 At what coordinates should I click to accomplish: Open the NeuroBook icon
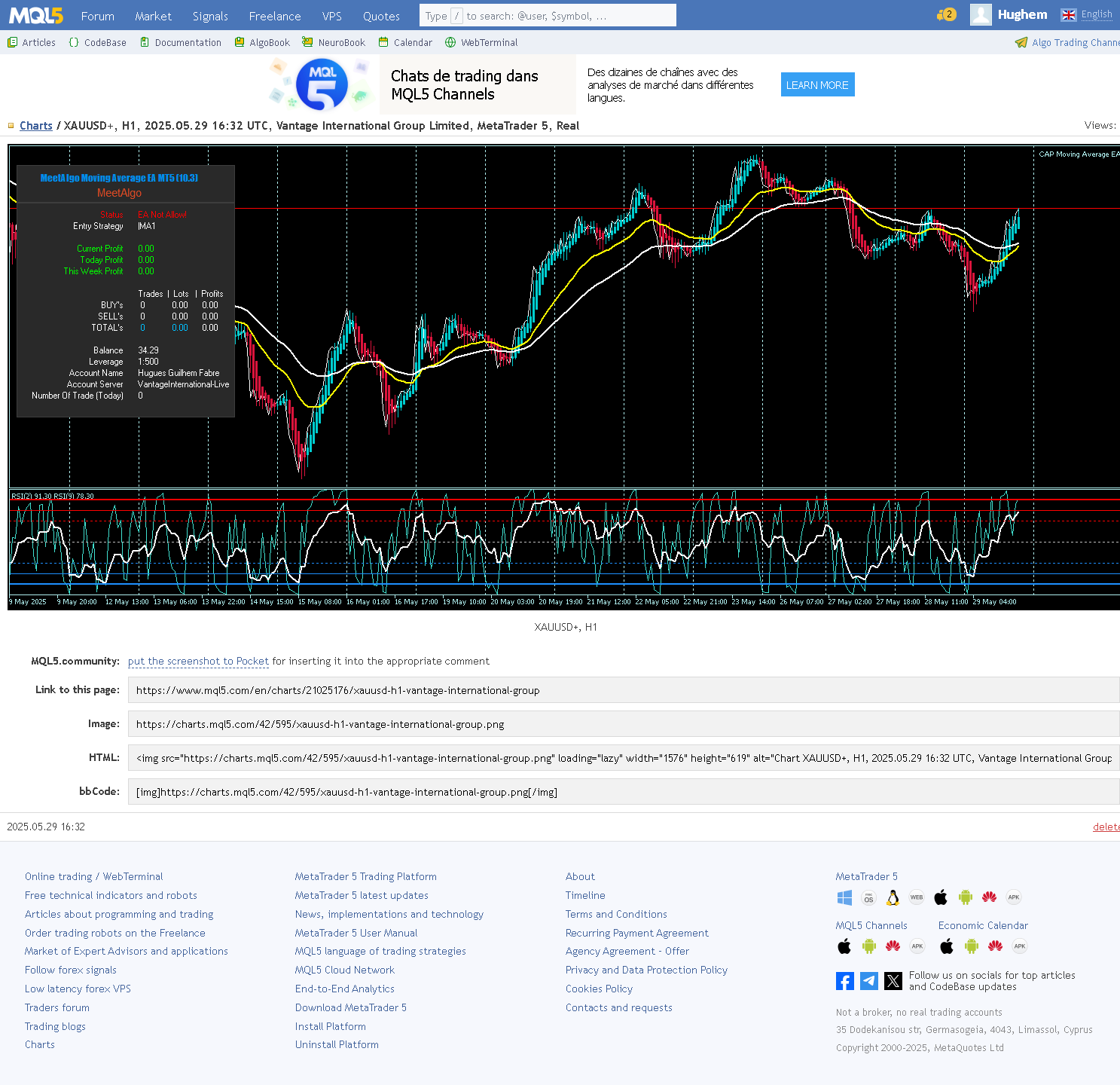[x=307, y=42]
